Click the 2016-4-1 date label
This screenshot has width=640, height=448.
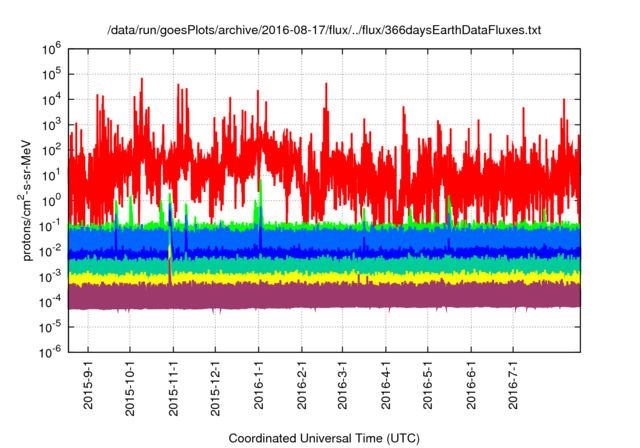click(385, 386)
